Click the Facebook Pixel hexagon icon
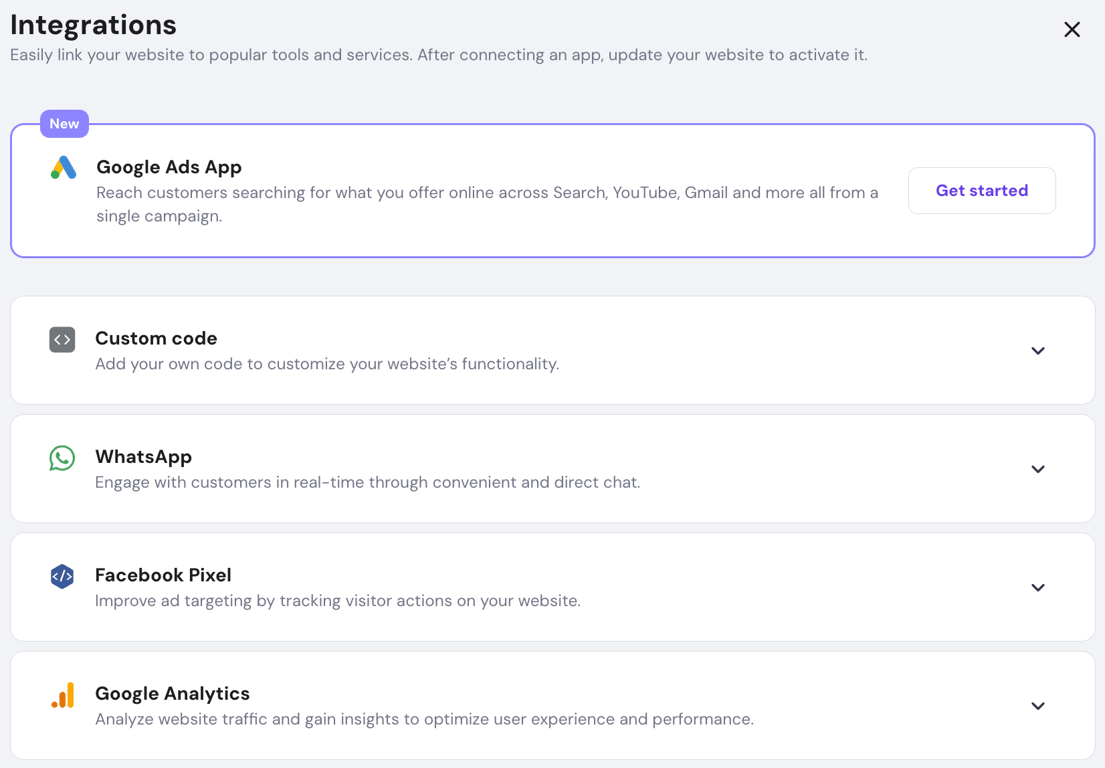This screenshot has height=768, width=1105. pyautogui.click(x=61, y=576)
